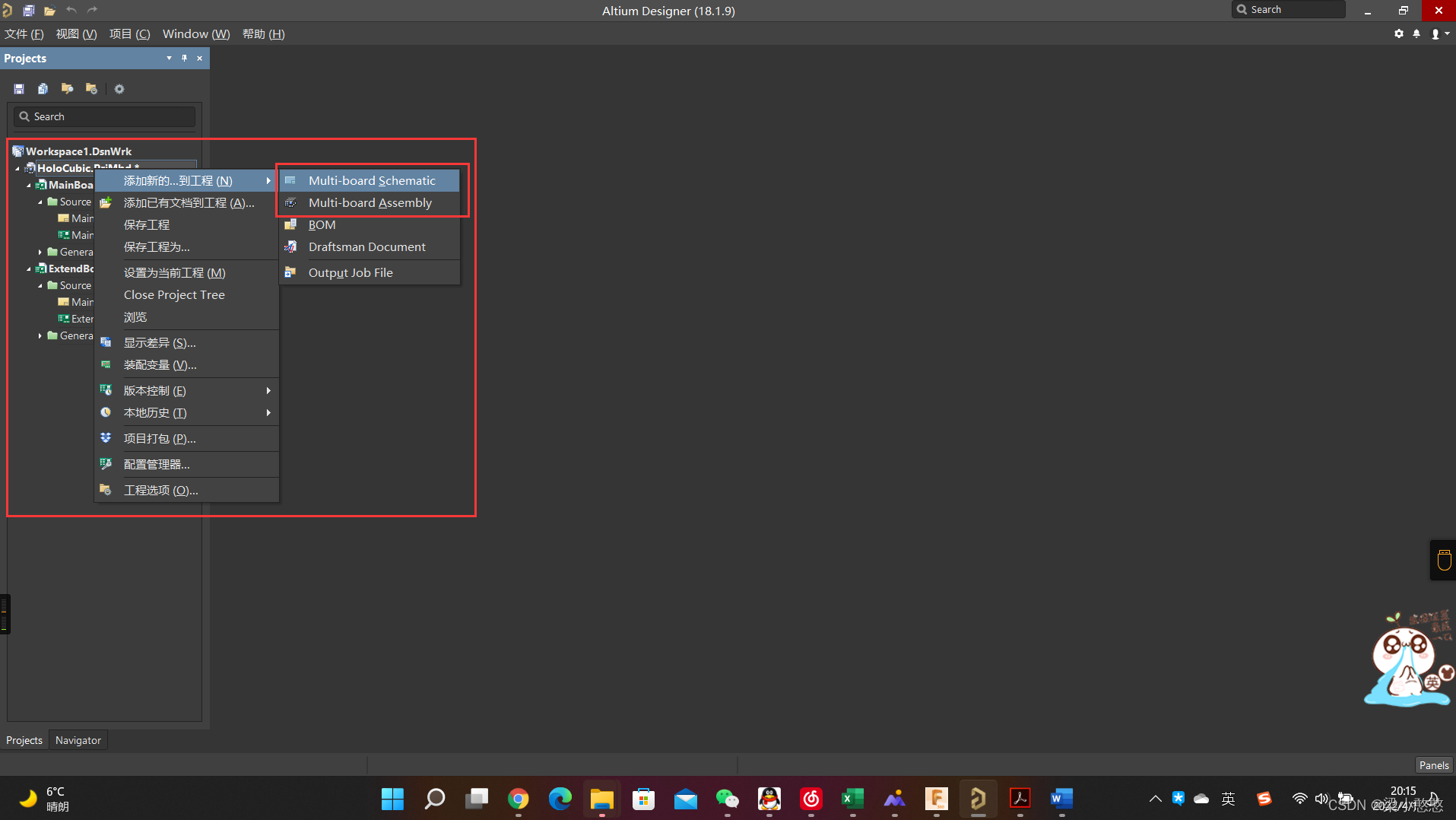The height and width of the screenshot is (820, 1456).
Task: Click the Altium Designer taskbar icon
Action: 978,799
